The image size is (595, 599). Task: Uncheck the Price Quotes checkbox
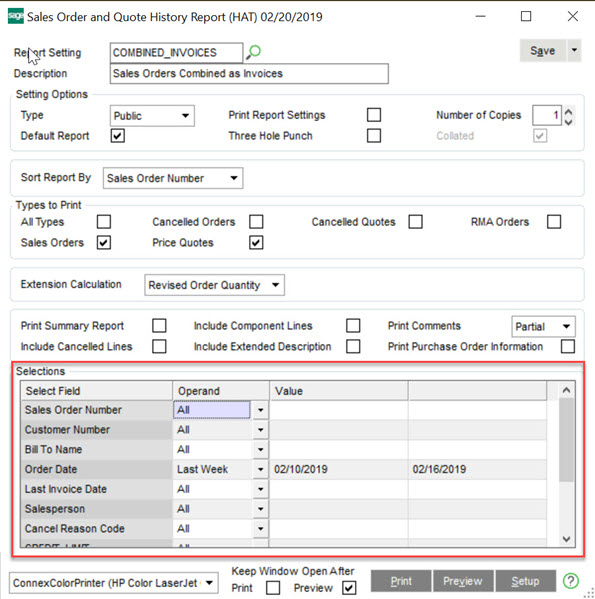pos(256,243)
